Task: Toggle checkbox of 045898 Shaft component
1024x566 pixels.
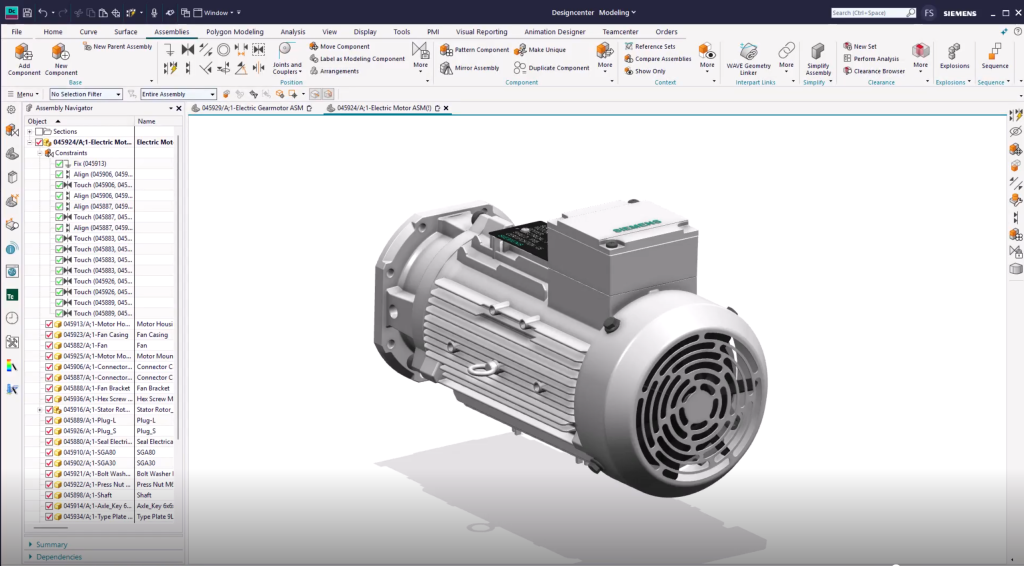Action: click(49, 495)
